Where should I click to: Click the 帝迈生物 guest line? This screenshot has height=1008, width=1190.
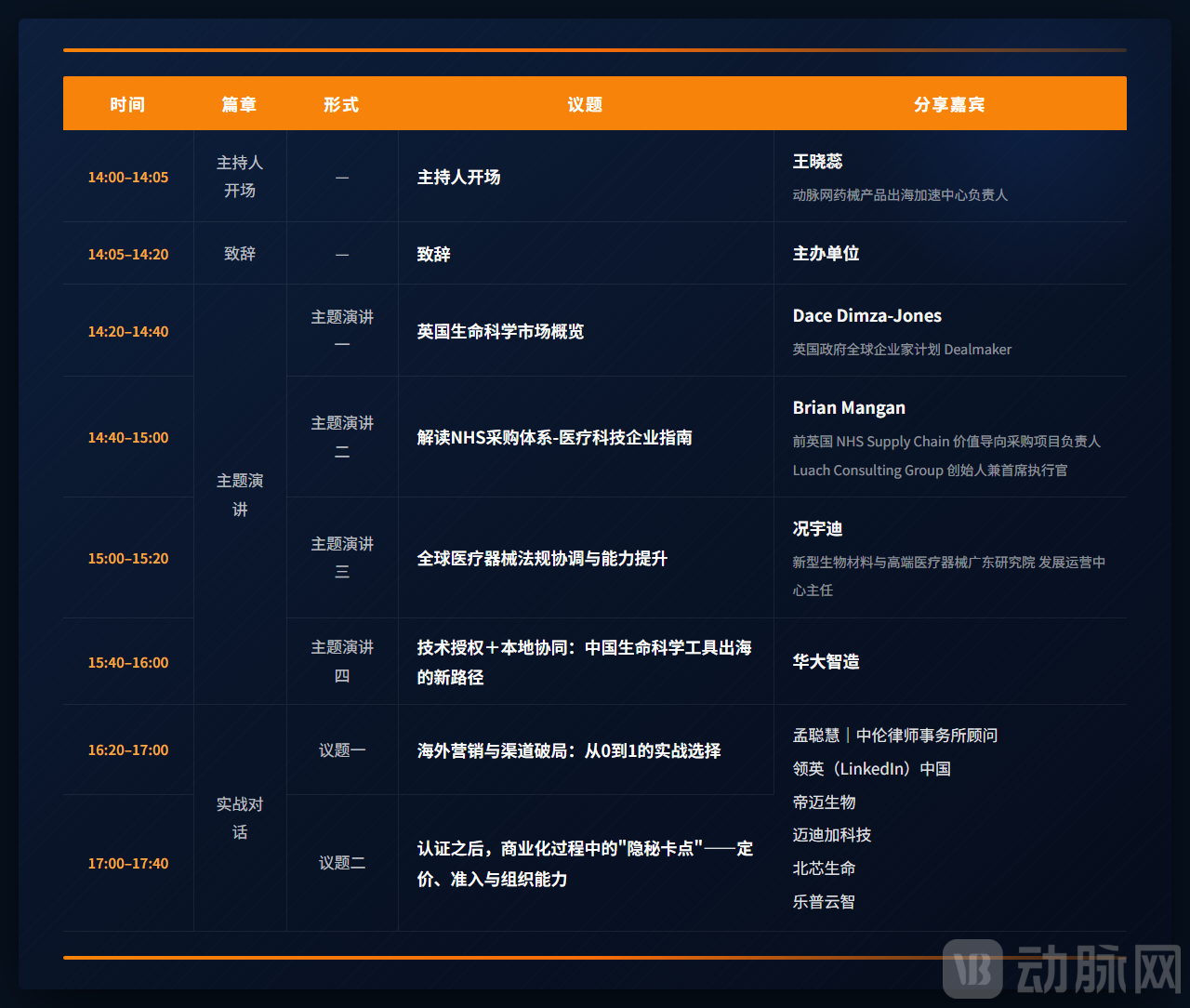pyautogui.click(x=824, y=802)
